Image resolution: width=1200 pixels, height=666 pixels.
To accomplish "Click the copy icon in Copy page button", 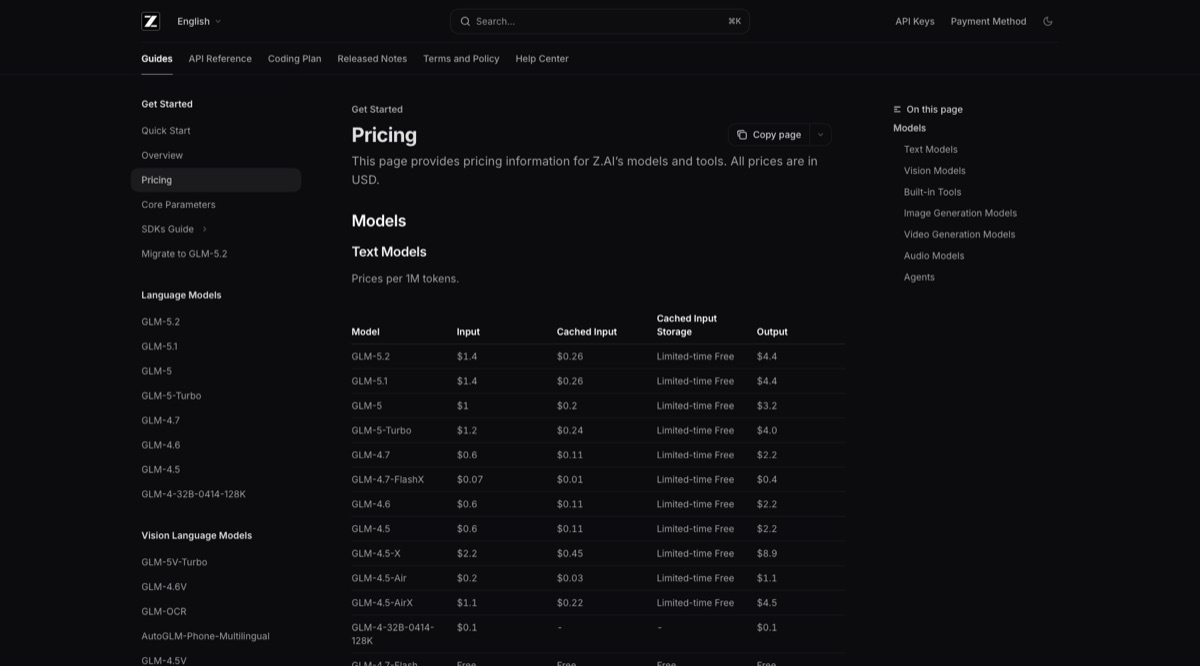I will [742, 135].
